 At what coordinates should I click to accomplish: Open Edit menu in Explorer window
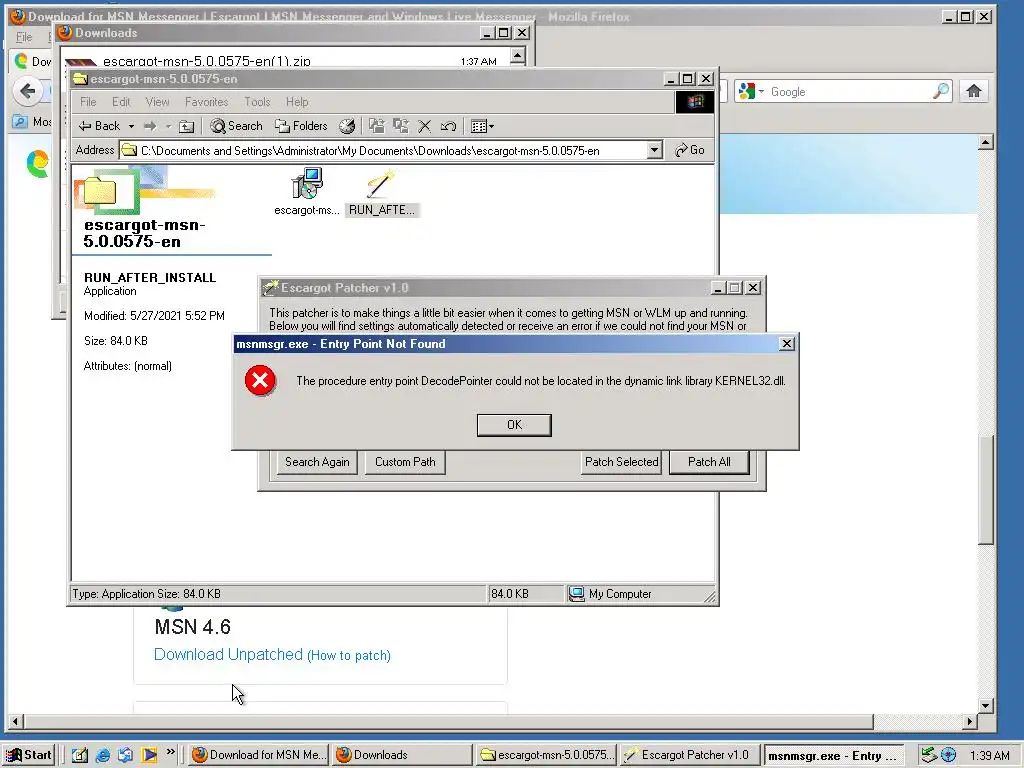[121, 102]
